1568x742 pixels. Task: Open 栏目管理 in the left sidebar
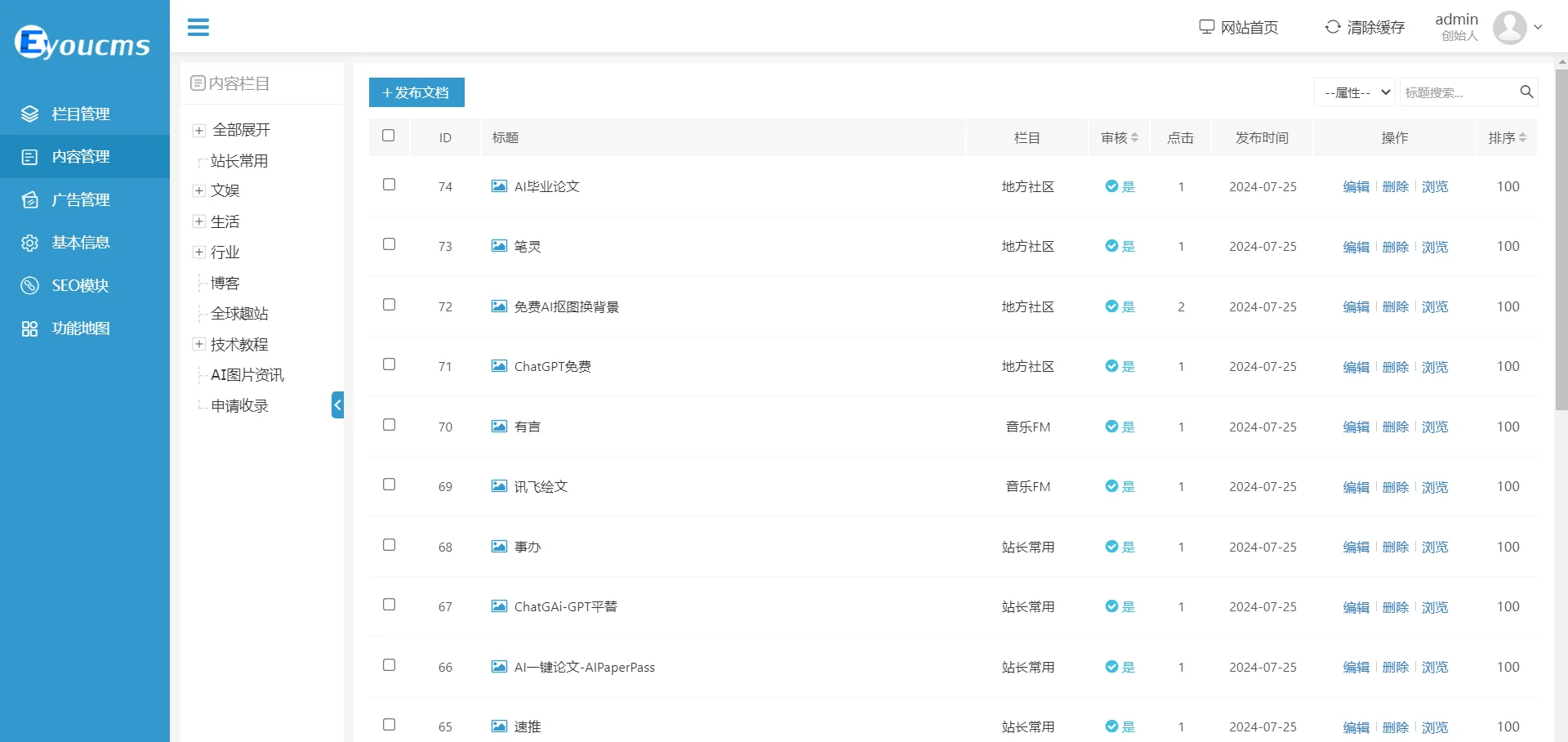point(80,114)
